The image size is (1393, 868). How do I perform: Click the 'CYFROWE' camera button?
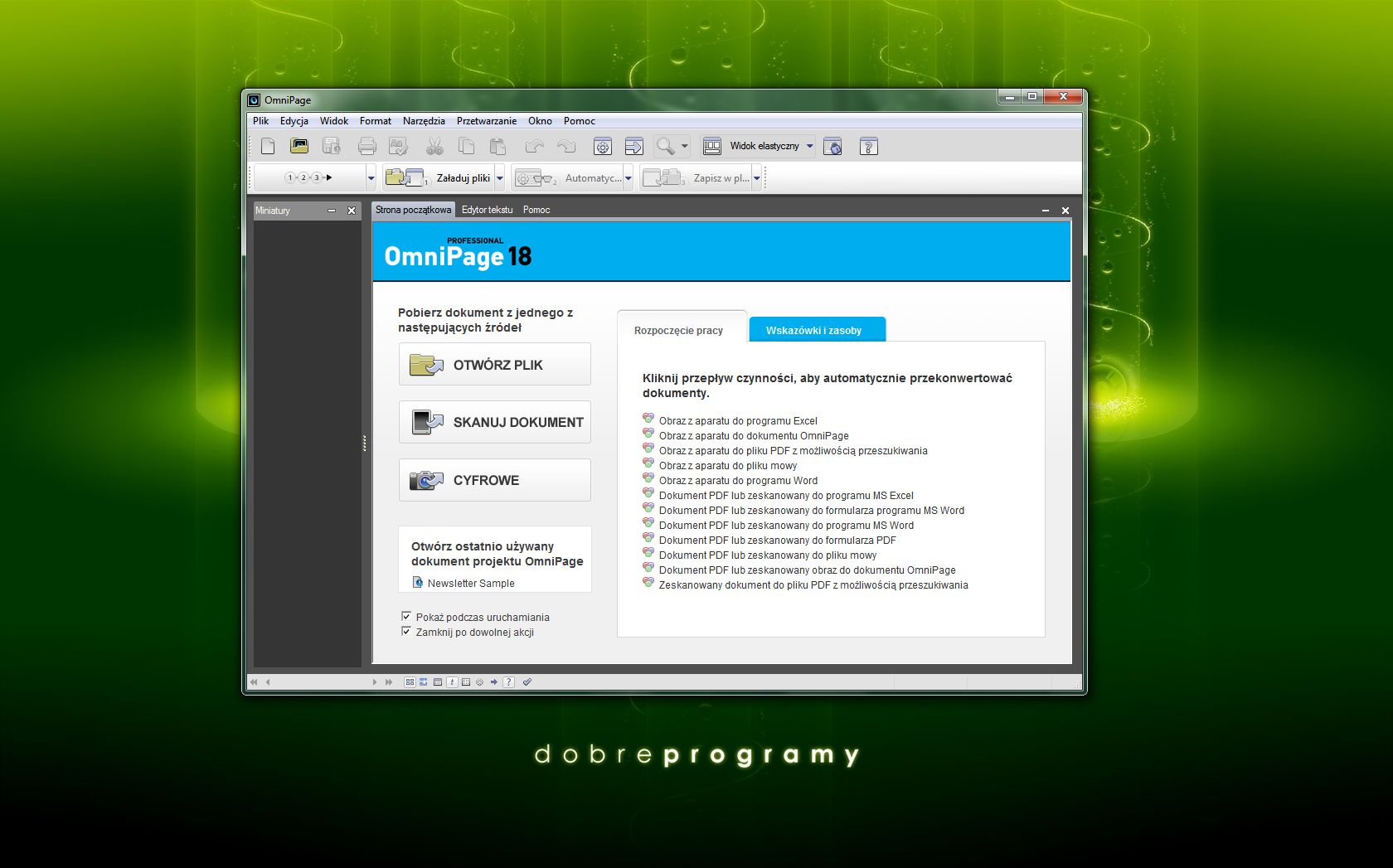[495, 480]
